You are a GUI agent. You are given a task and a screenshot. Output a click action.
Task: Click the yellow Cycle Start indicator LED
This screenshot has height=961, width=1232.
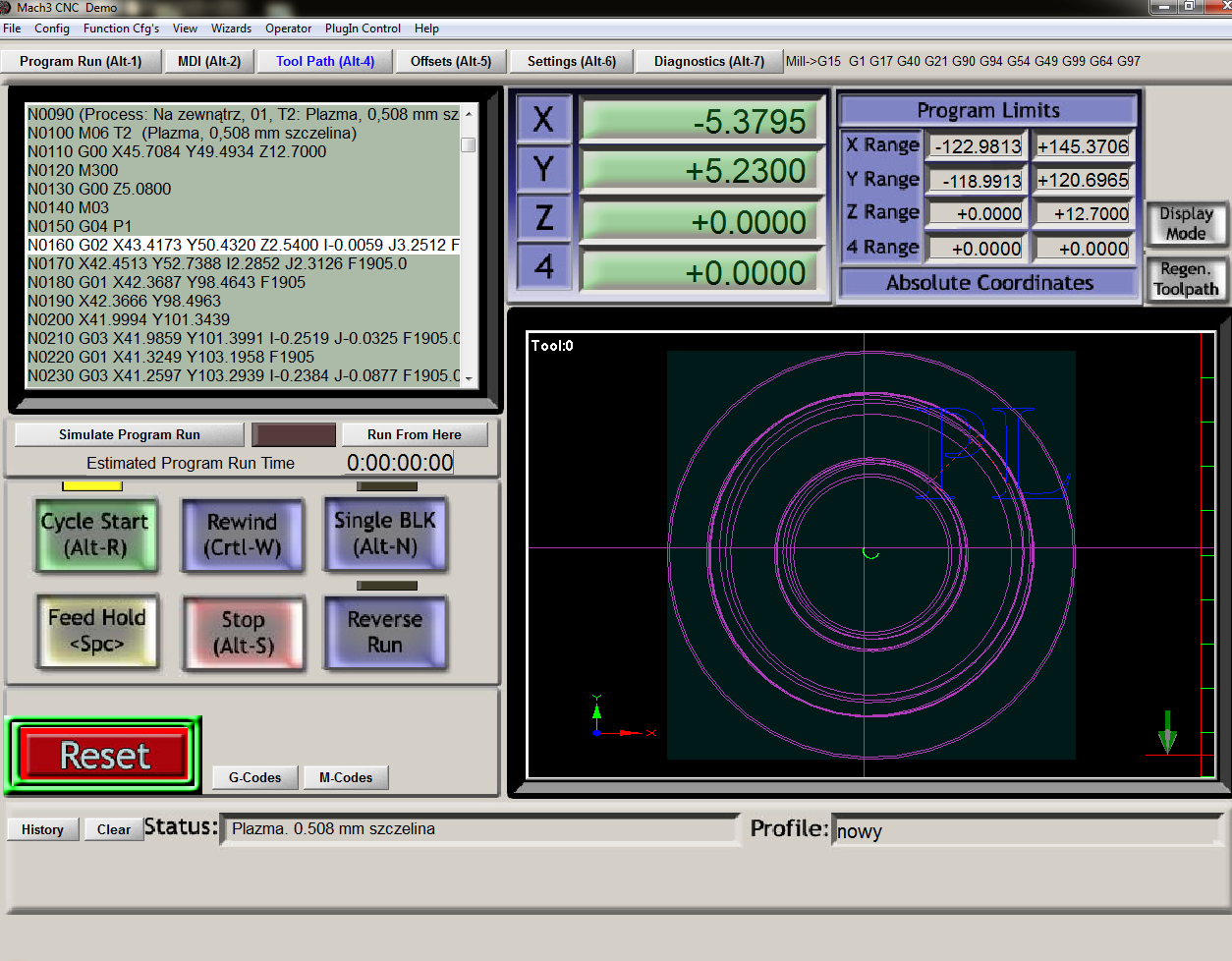coord(92,486)
